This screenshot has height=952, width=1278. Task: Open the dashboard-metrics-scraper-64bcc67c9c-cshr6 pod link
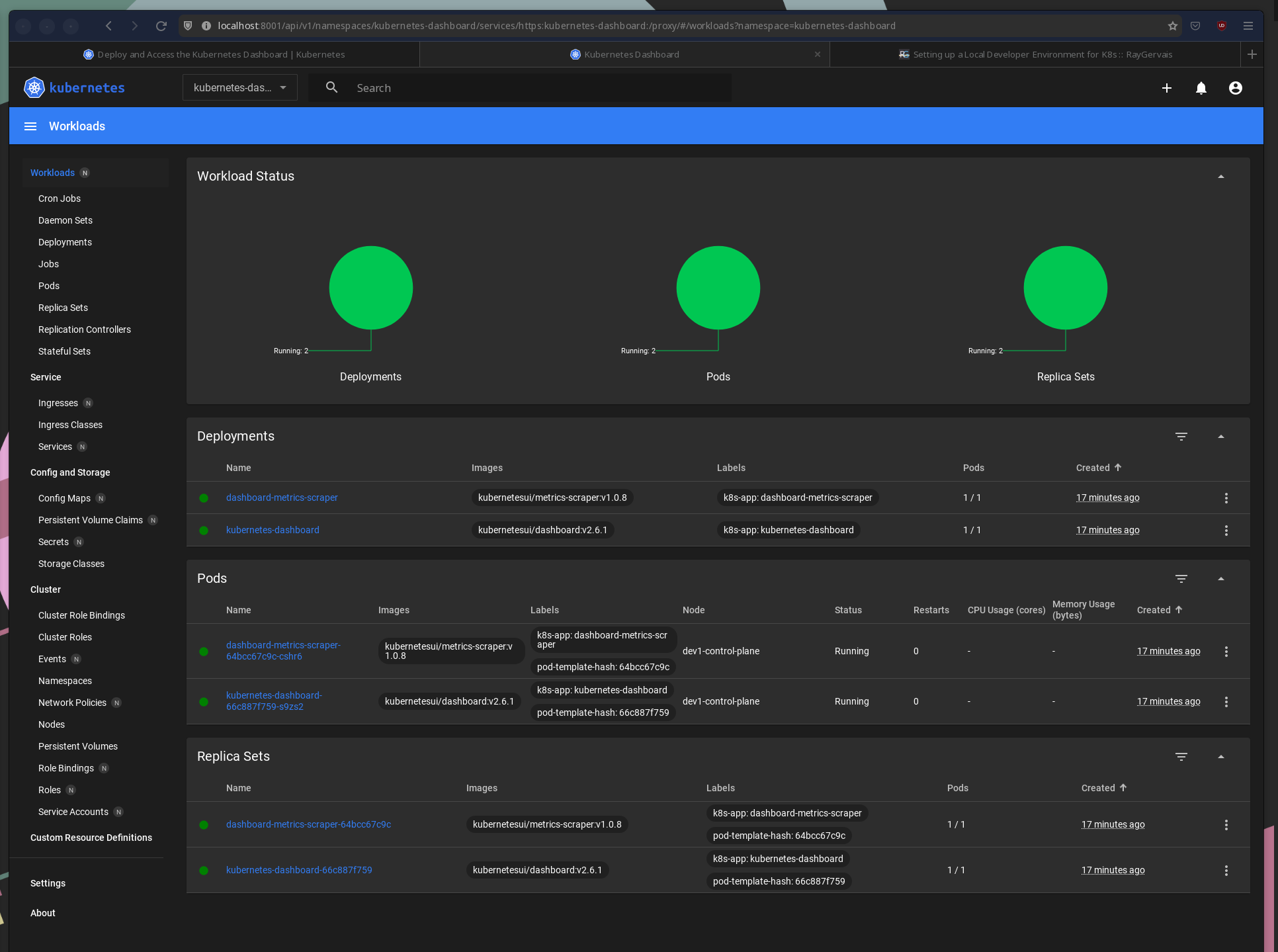283,650
